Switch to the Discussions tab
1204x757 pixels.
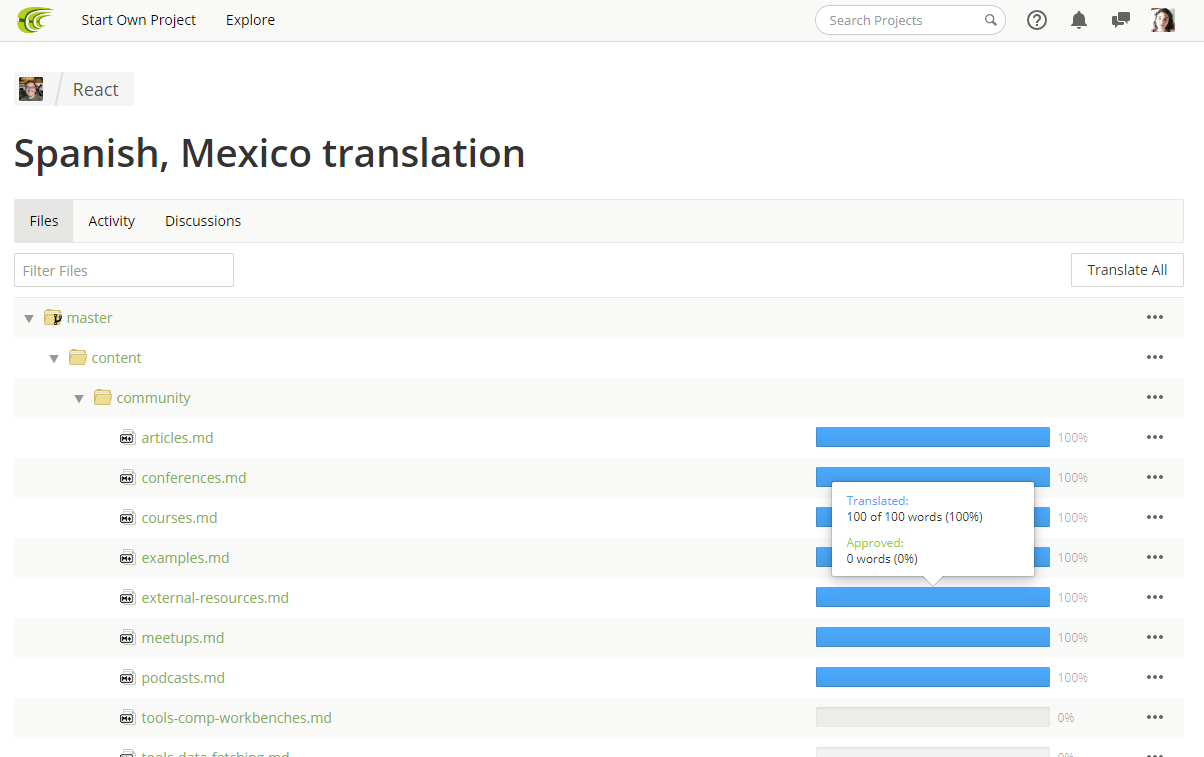pyautogui.click(x=203, y=221)
